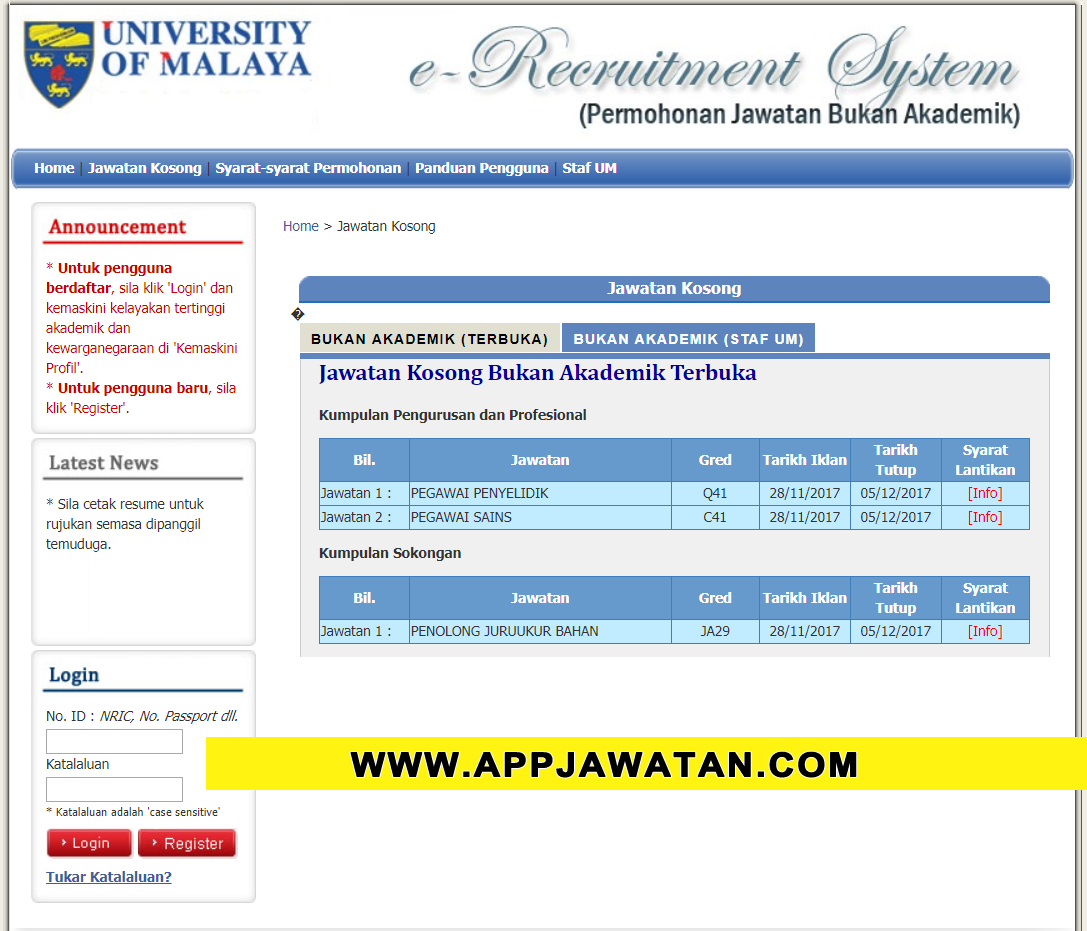
Task: Select PENOLONG JURUUKUR BAHAN cell
Action: pos(540,632)
